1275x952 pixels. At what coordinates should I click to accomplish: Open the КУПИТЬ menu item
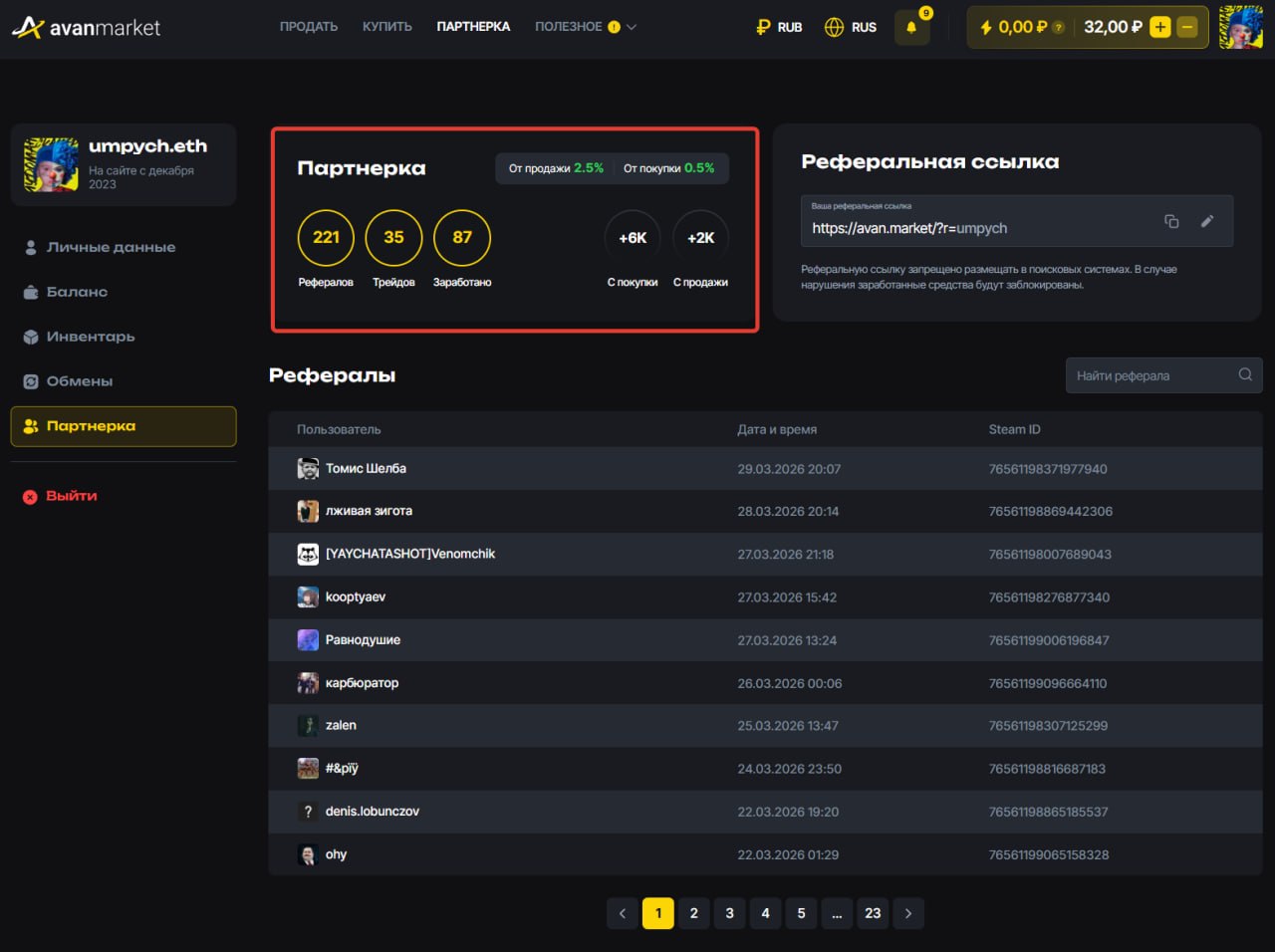point(387,27)
